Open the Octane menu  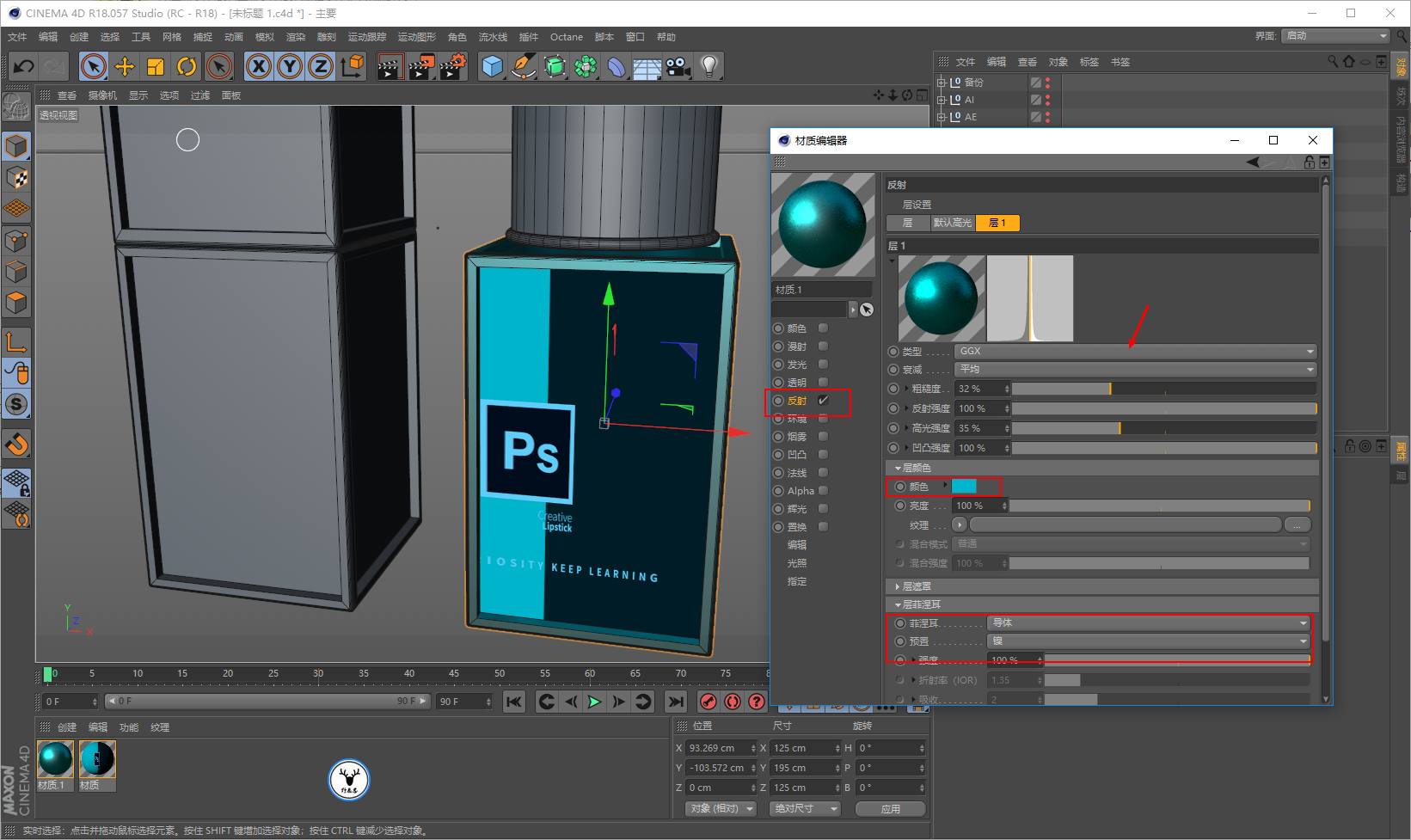(567, 37)
